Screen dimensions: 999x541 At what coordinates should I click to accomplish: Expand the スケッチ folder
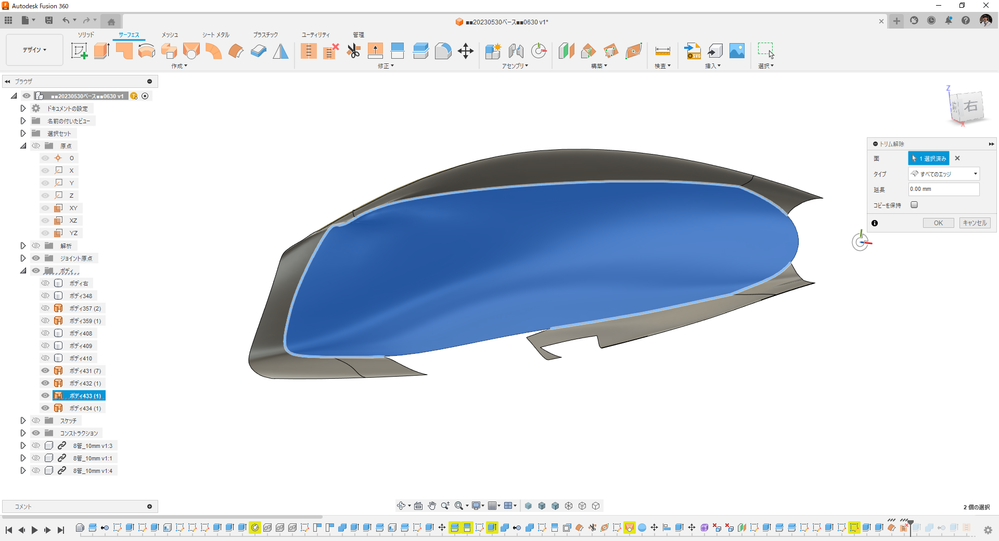[x=23, y=421]
